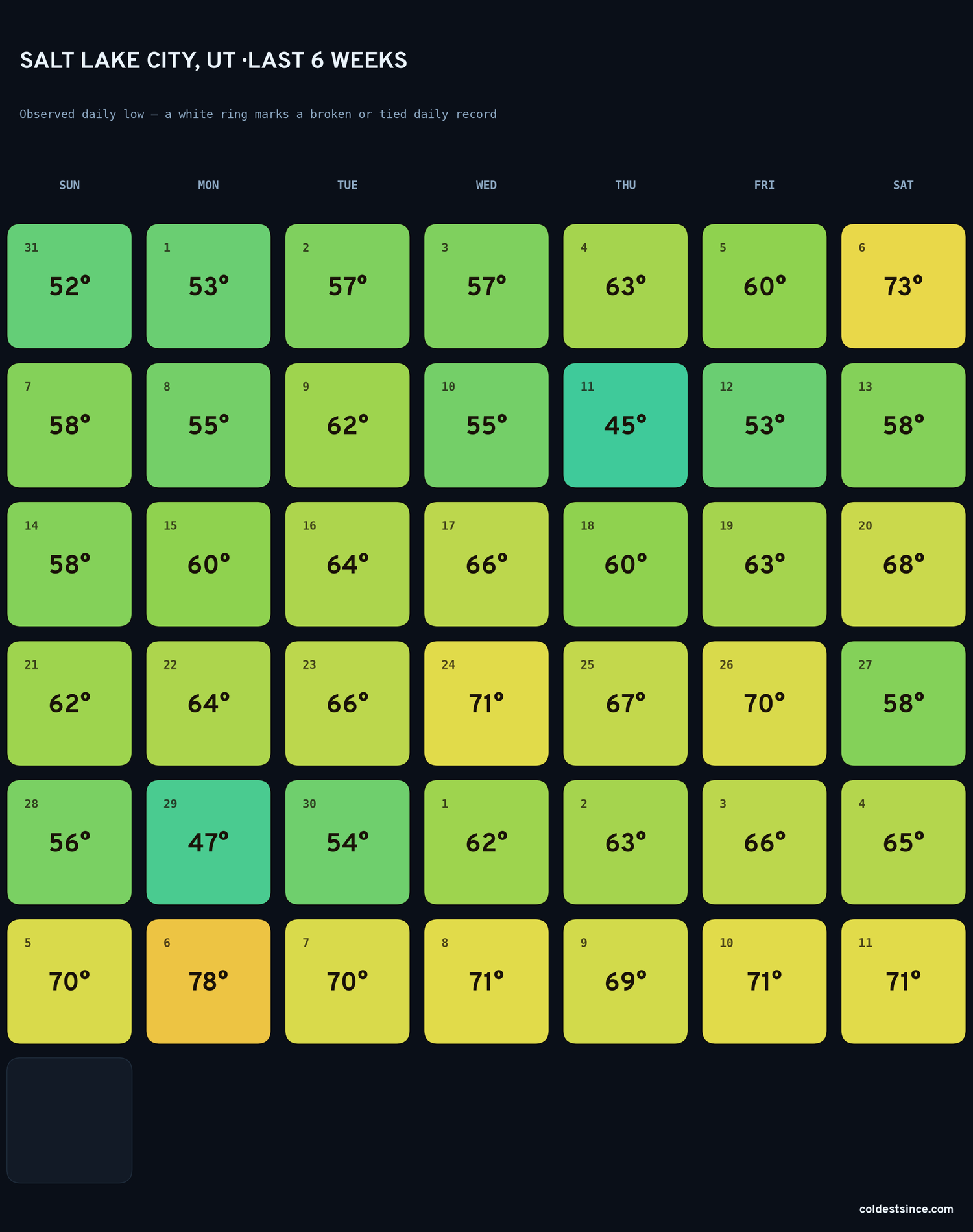Viewport: 973px width, 1232px height.
Task: Click the yellow 73° tile on Saturday 6
Action: 903,286
